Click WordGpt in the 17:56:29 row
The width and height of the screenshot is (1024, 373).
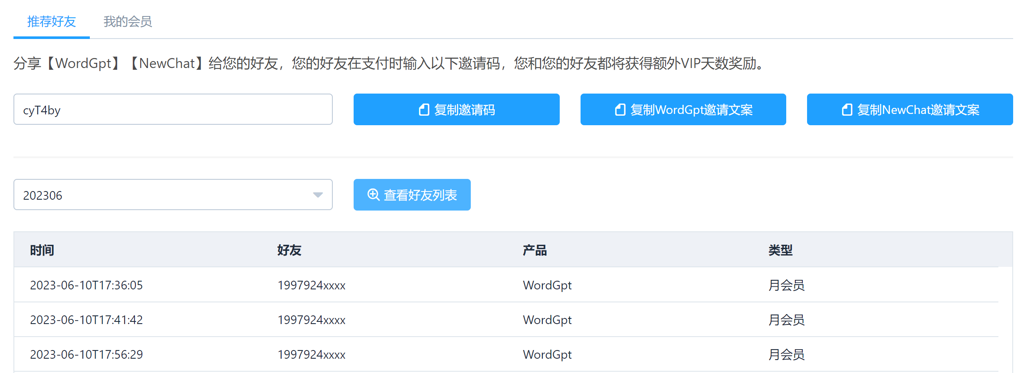[x=547, y=355]
